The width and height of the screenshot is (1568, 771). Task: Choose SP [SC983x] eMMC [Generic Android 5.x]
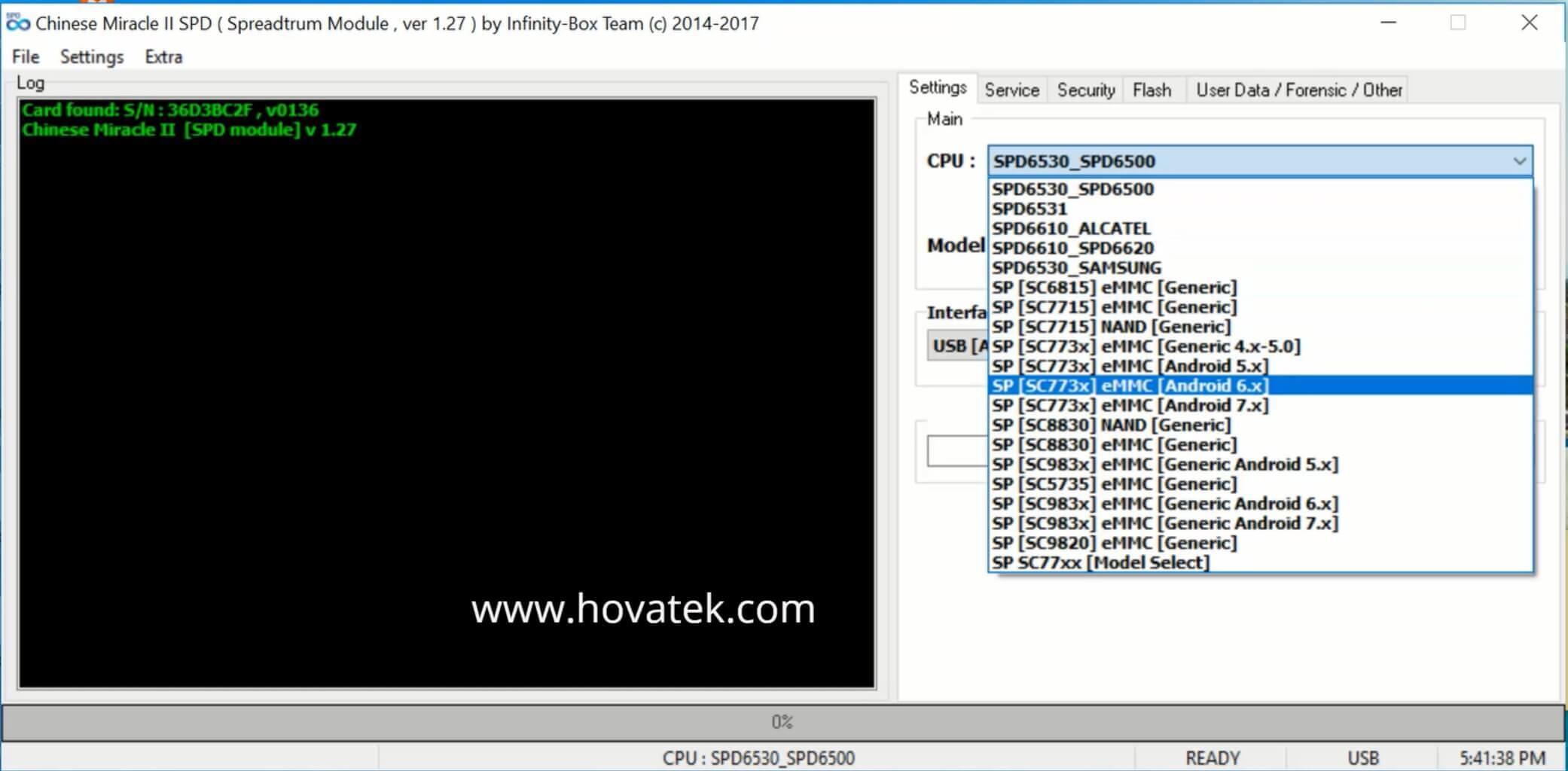tap(1260, 464)
